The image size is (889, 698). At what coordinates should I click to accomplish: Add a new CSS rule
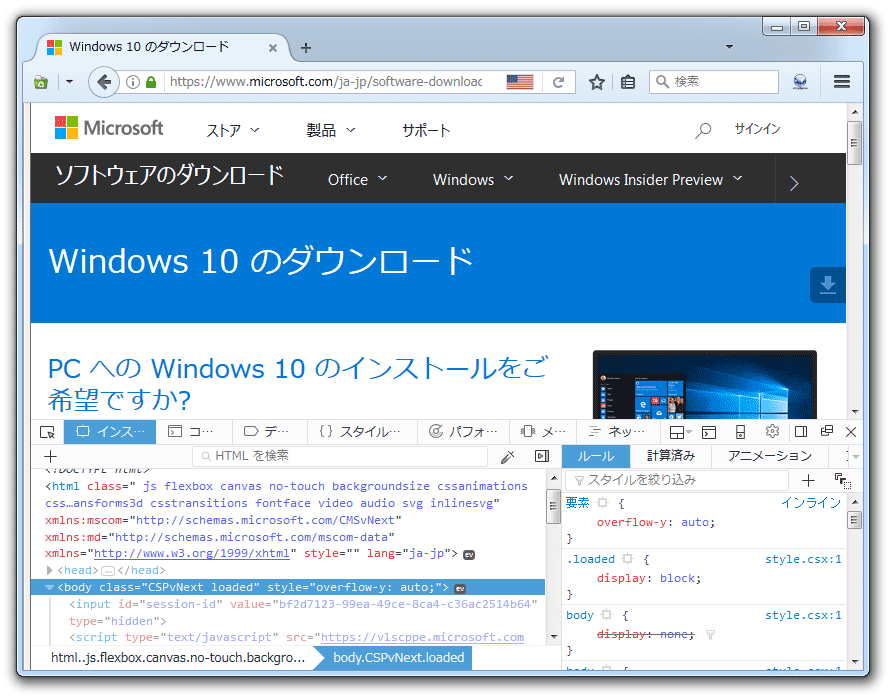[808, 481]
